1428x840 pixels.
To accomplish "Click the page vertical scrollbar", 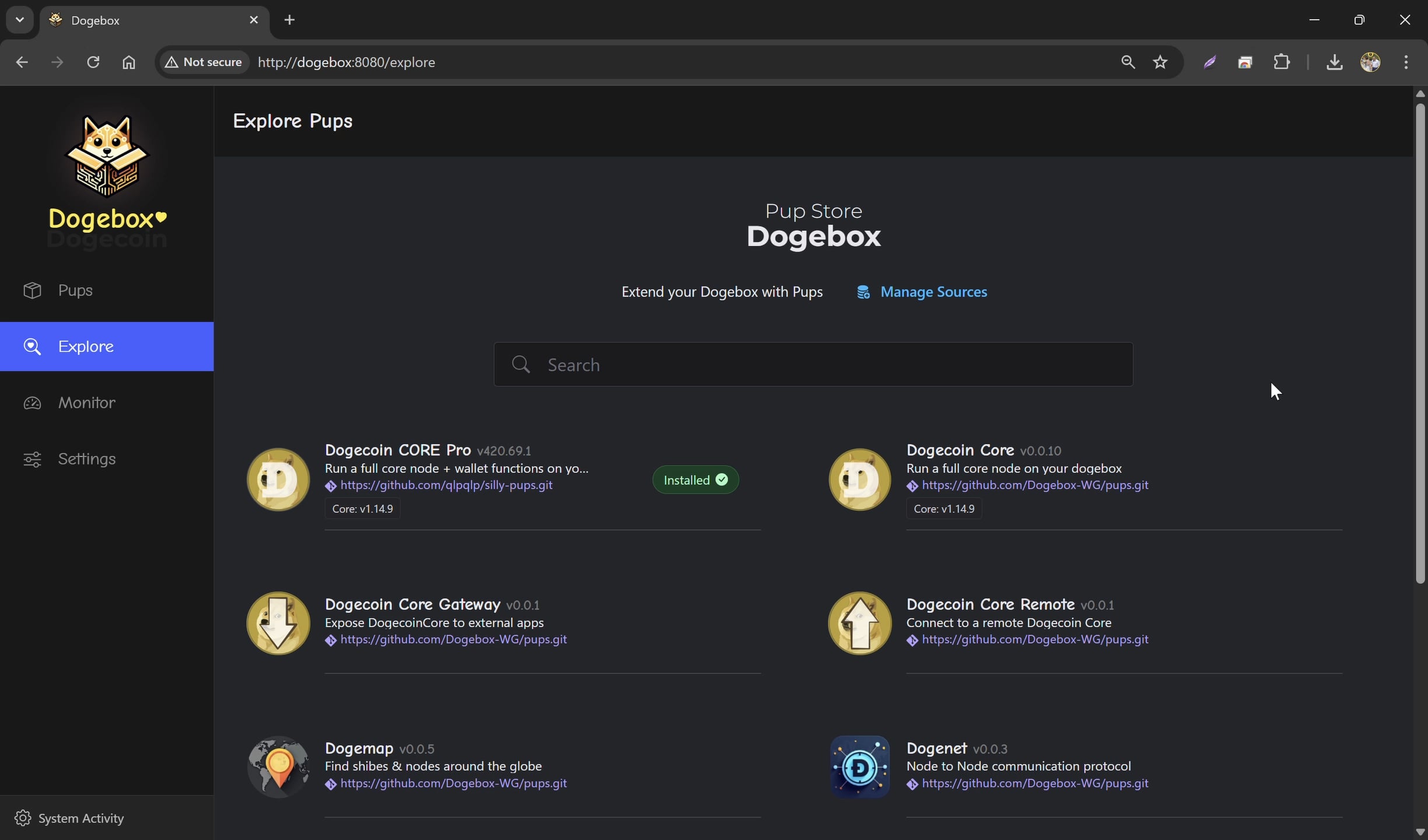I will click(x=1420, y=344).
